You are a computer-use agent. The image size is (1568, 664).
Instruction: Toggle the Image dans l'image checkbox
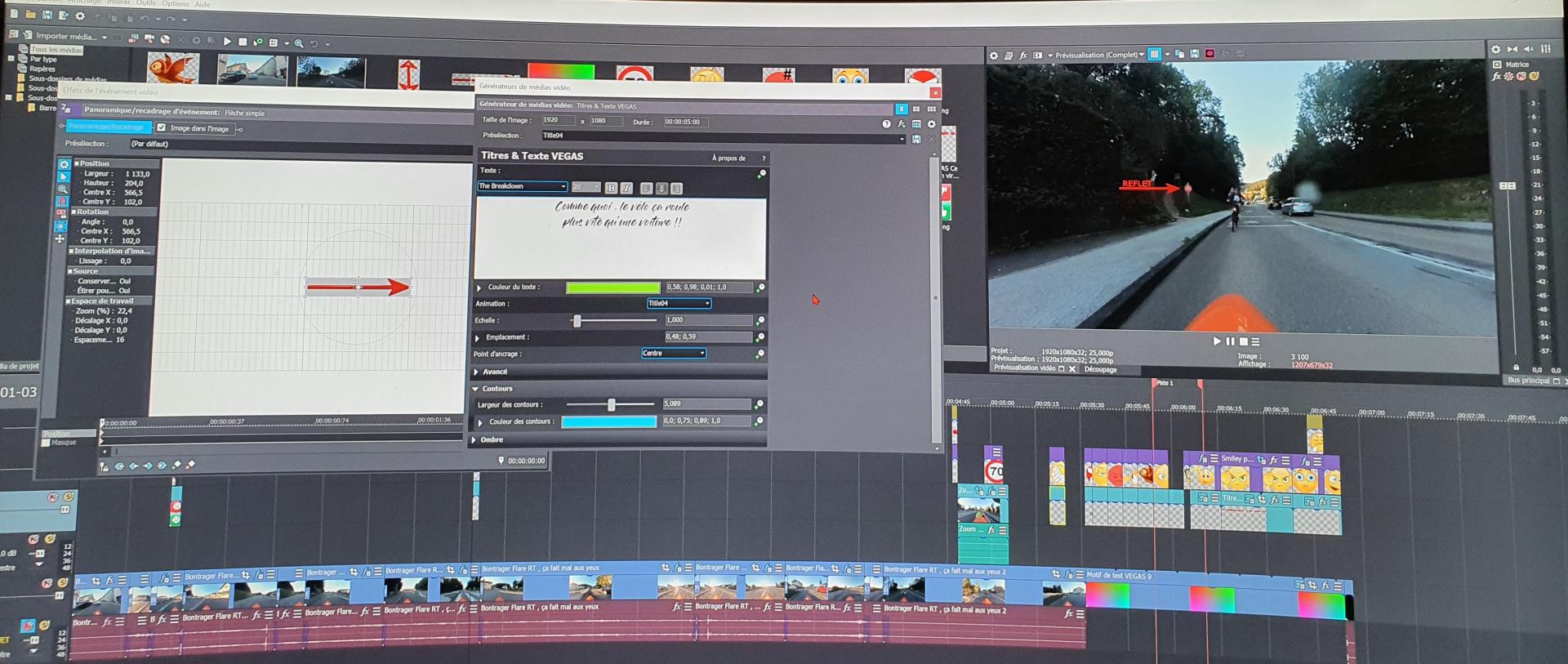point(161,127)
